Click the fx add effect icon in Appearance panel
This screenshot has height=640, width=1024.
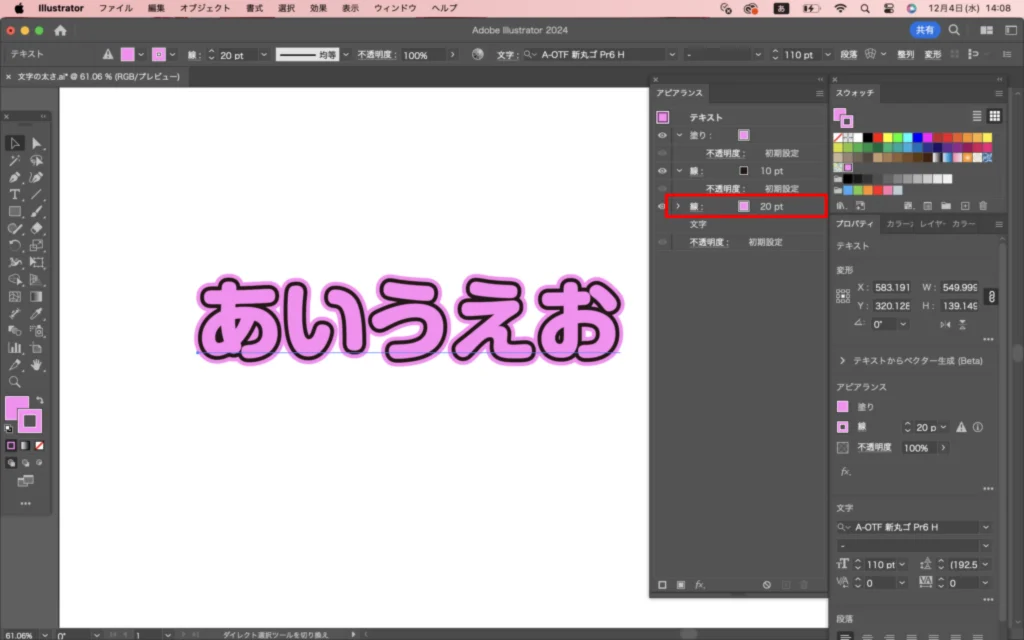700,584
